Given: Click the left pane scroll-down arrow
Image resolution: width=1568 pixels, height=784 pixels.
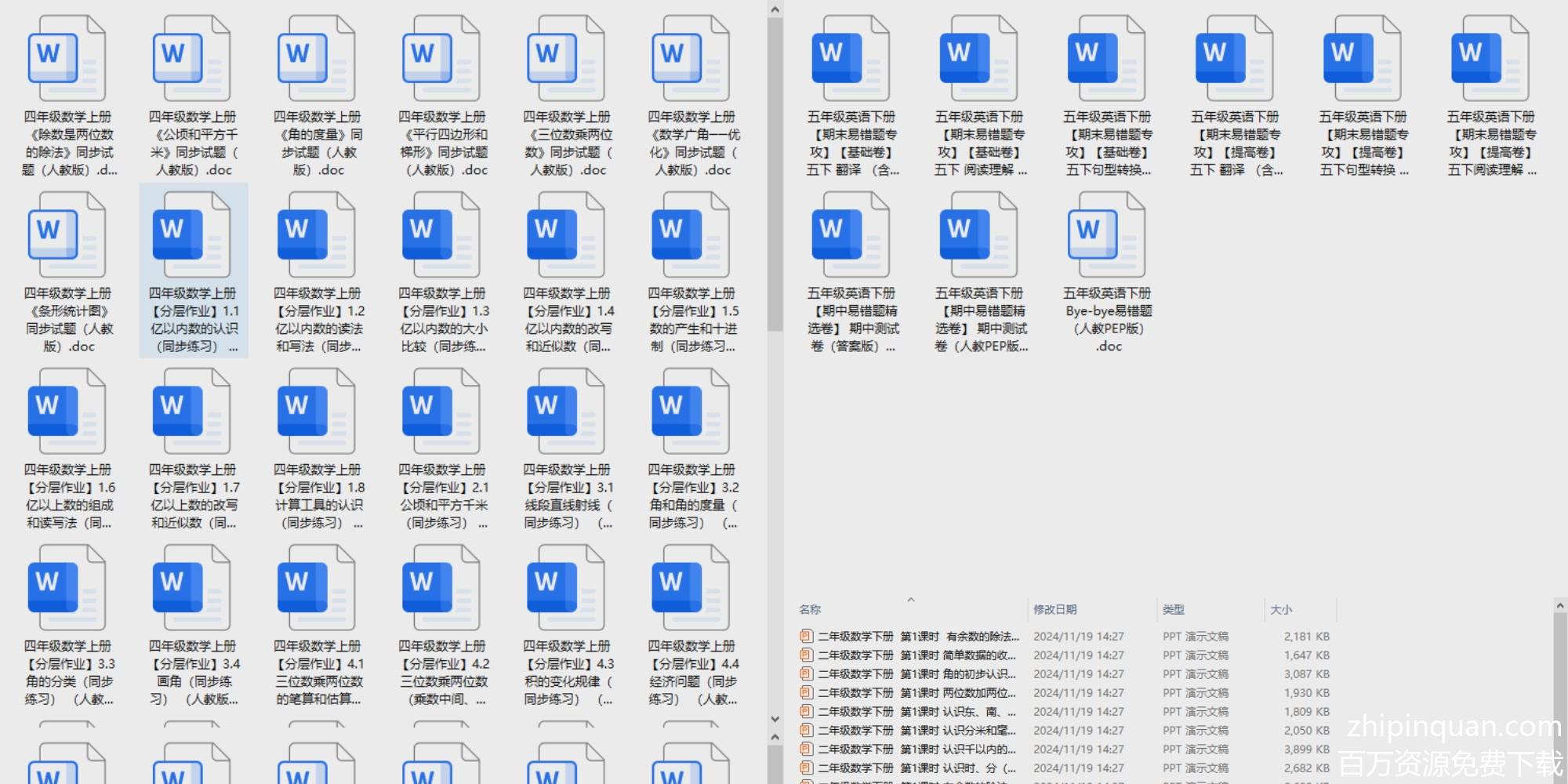Looking at the screenshot, I should point(775,719).
